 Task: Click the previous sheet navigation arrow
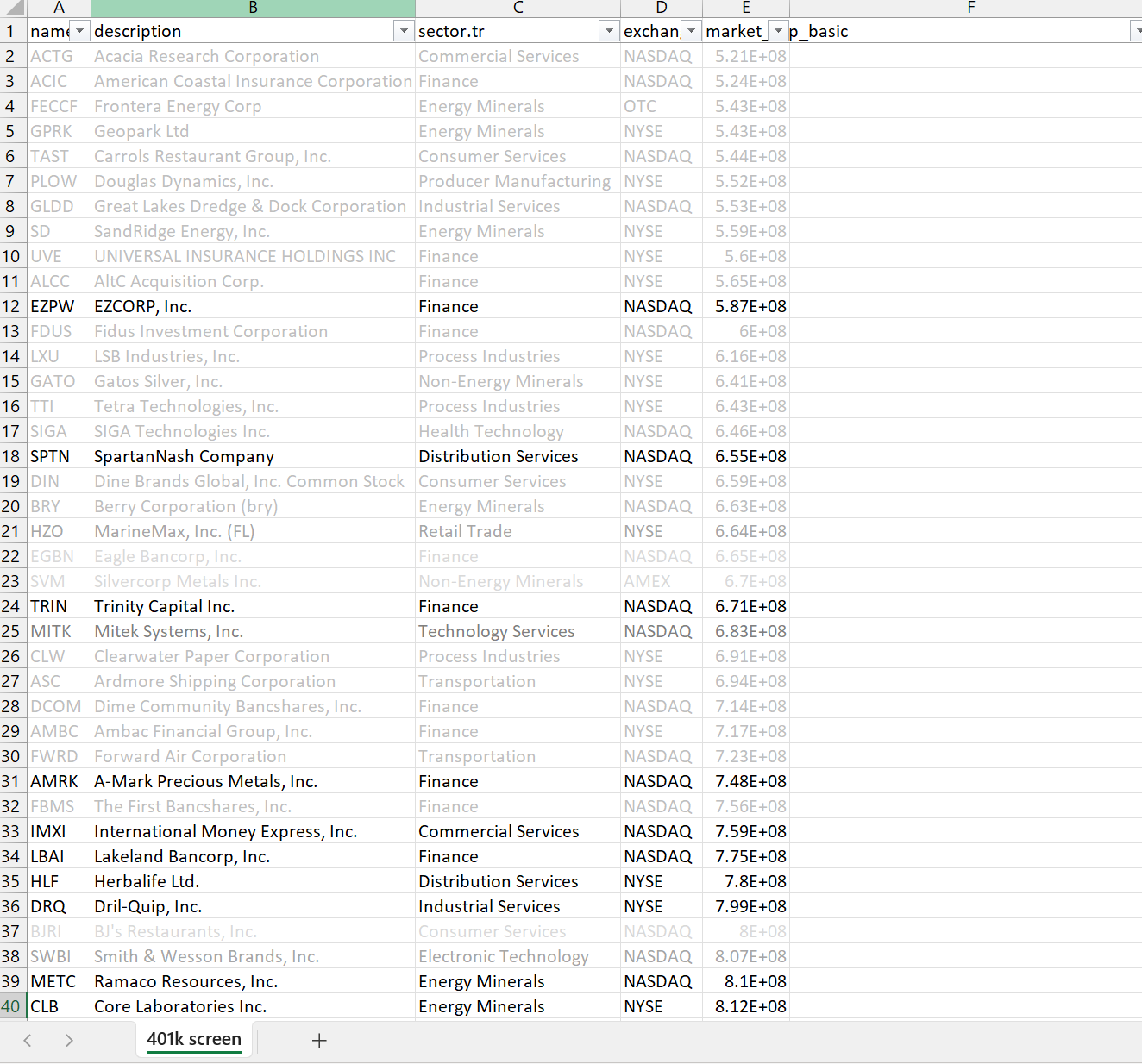point(28,1040)
